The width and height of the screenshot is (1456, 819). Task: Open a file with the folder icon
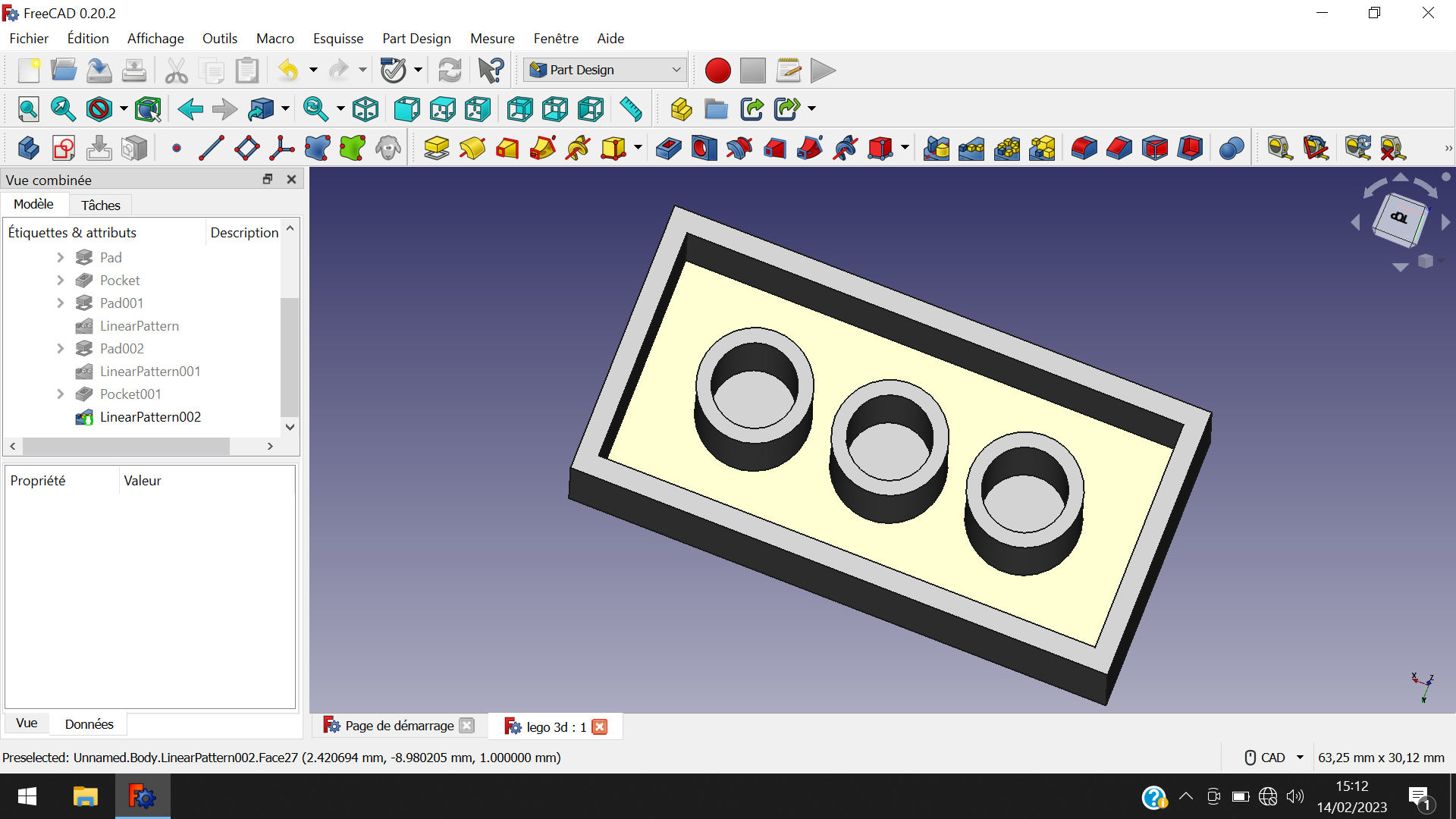coord(64,71)
